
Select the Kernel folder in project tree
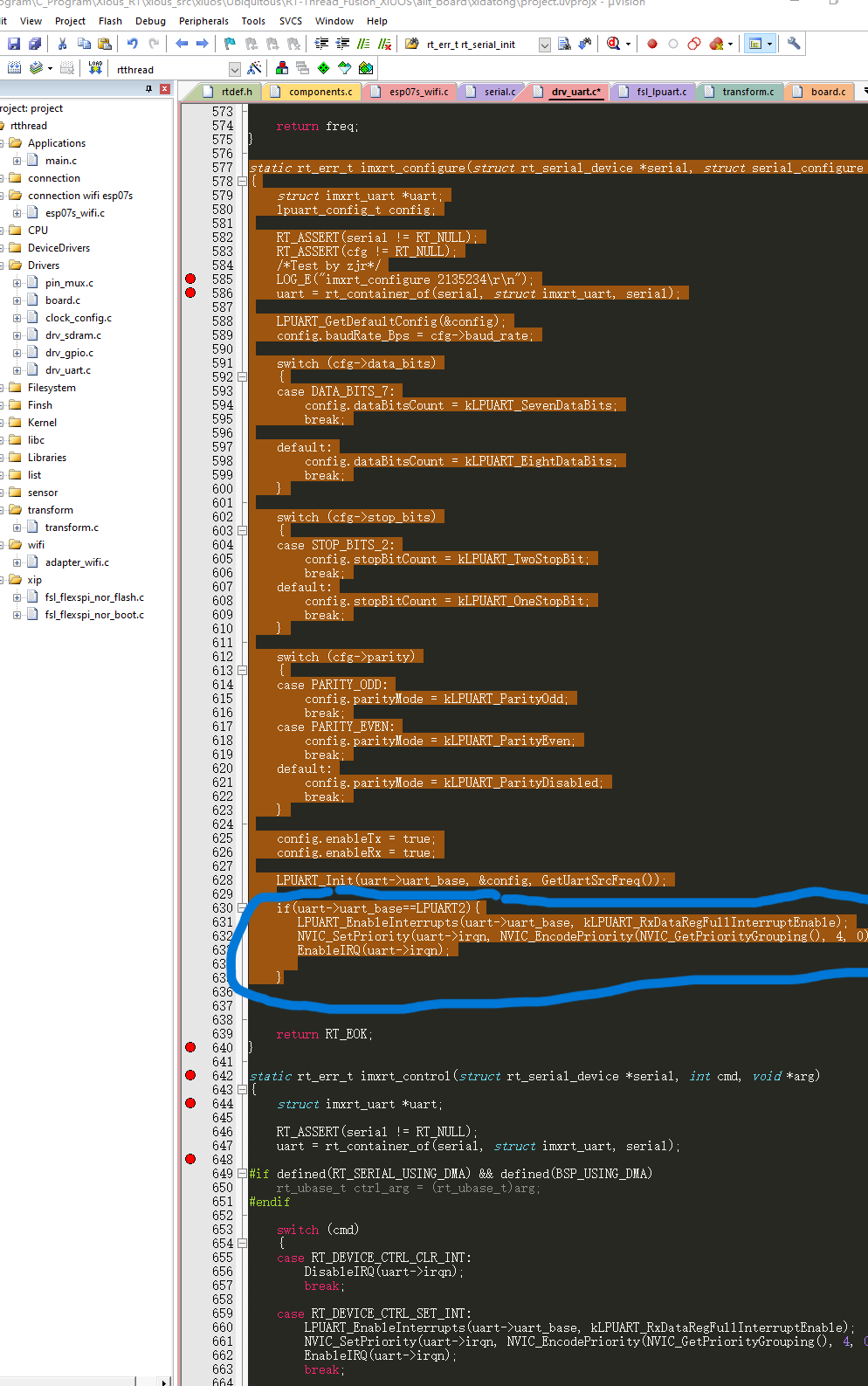pos(42,423)
